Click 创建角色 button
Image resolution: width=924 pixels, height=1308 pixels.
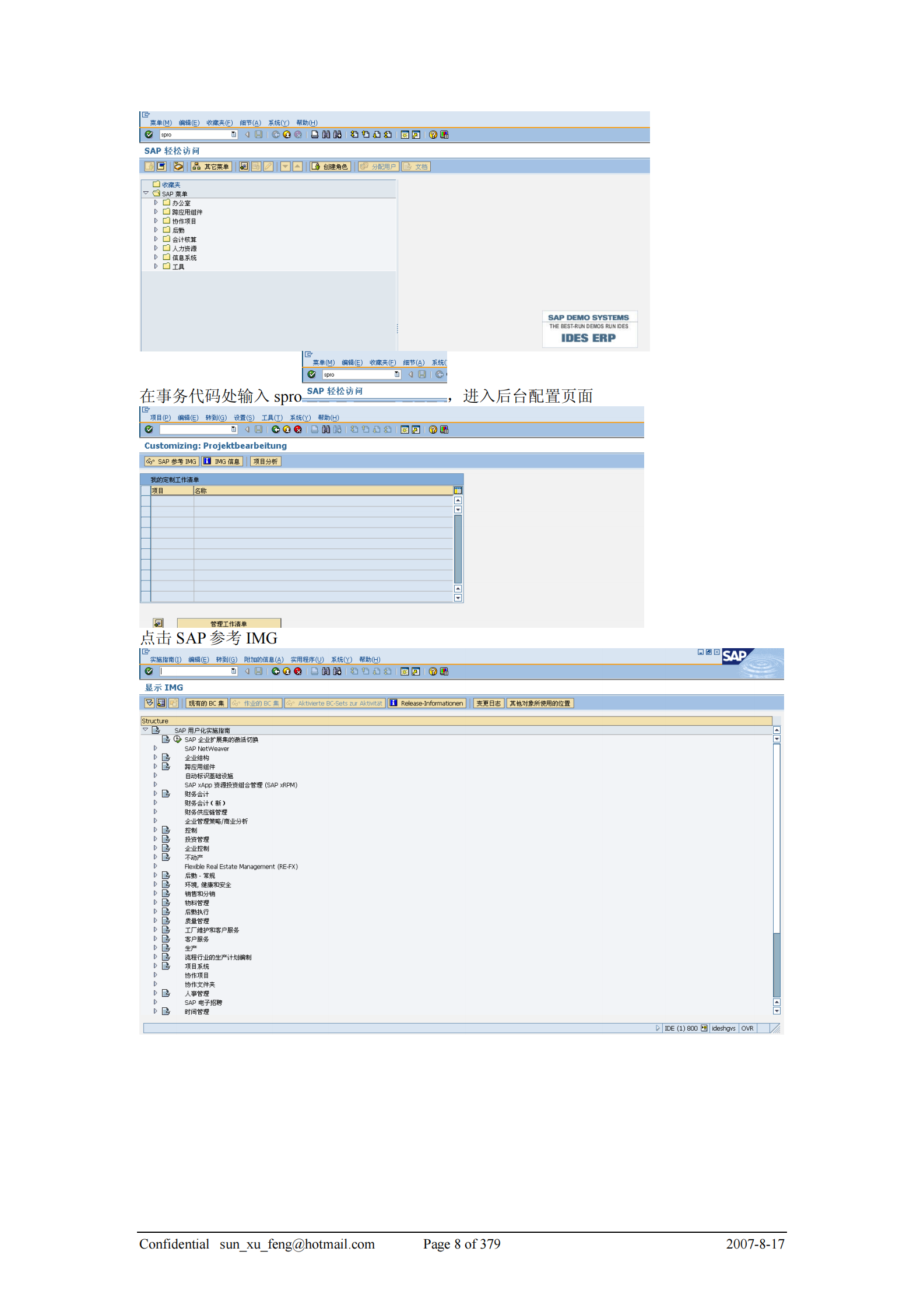(x=331, y=167)
